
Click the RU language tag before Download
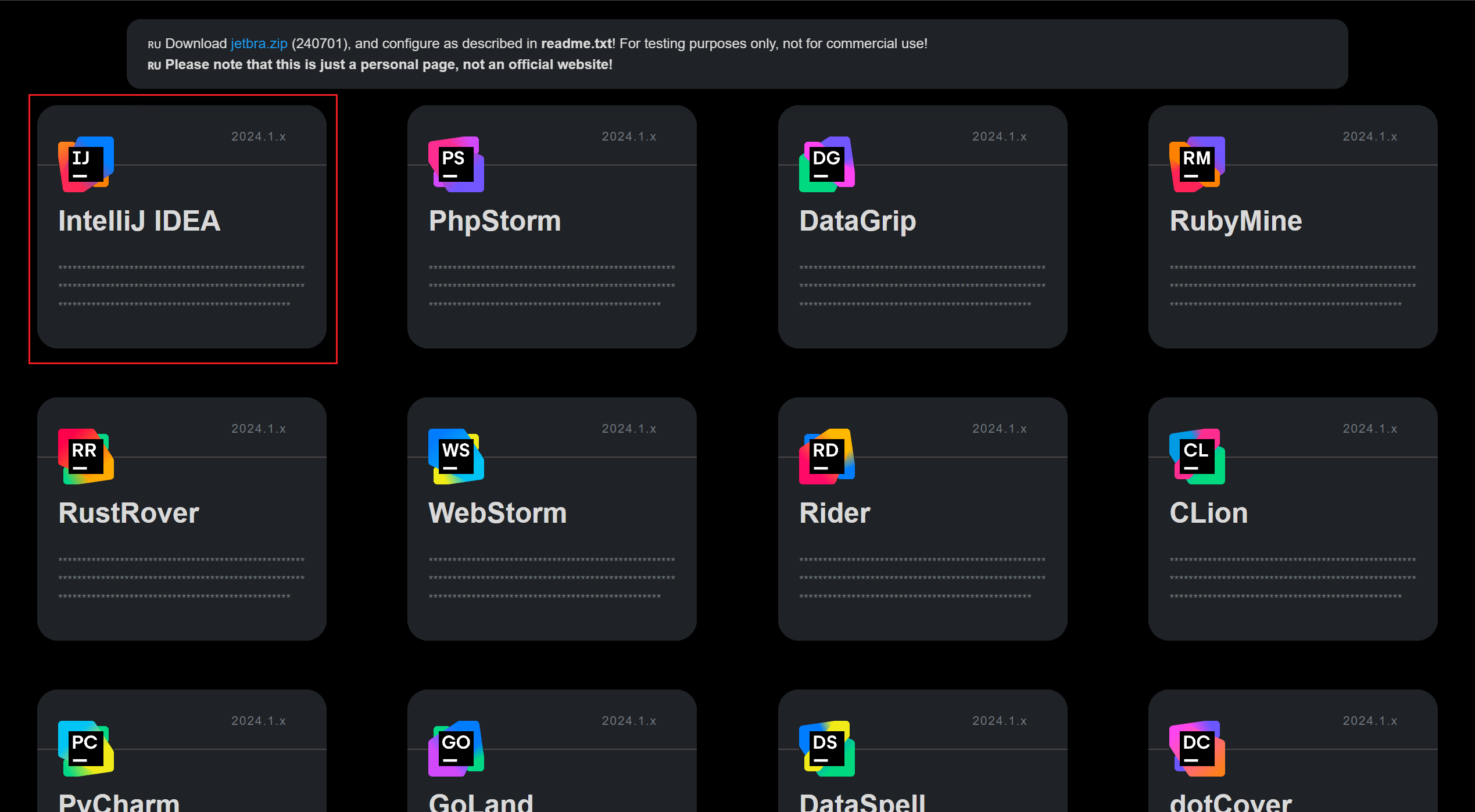click(x=154, y=45)
